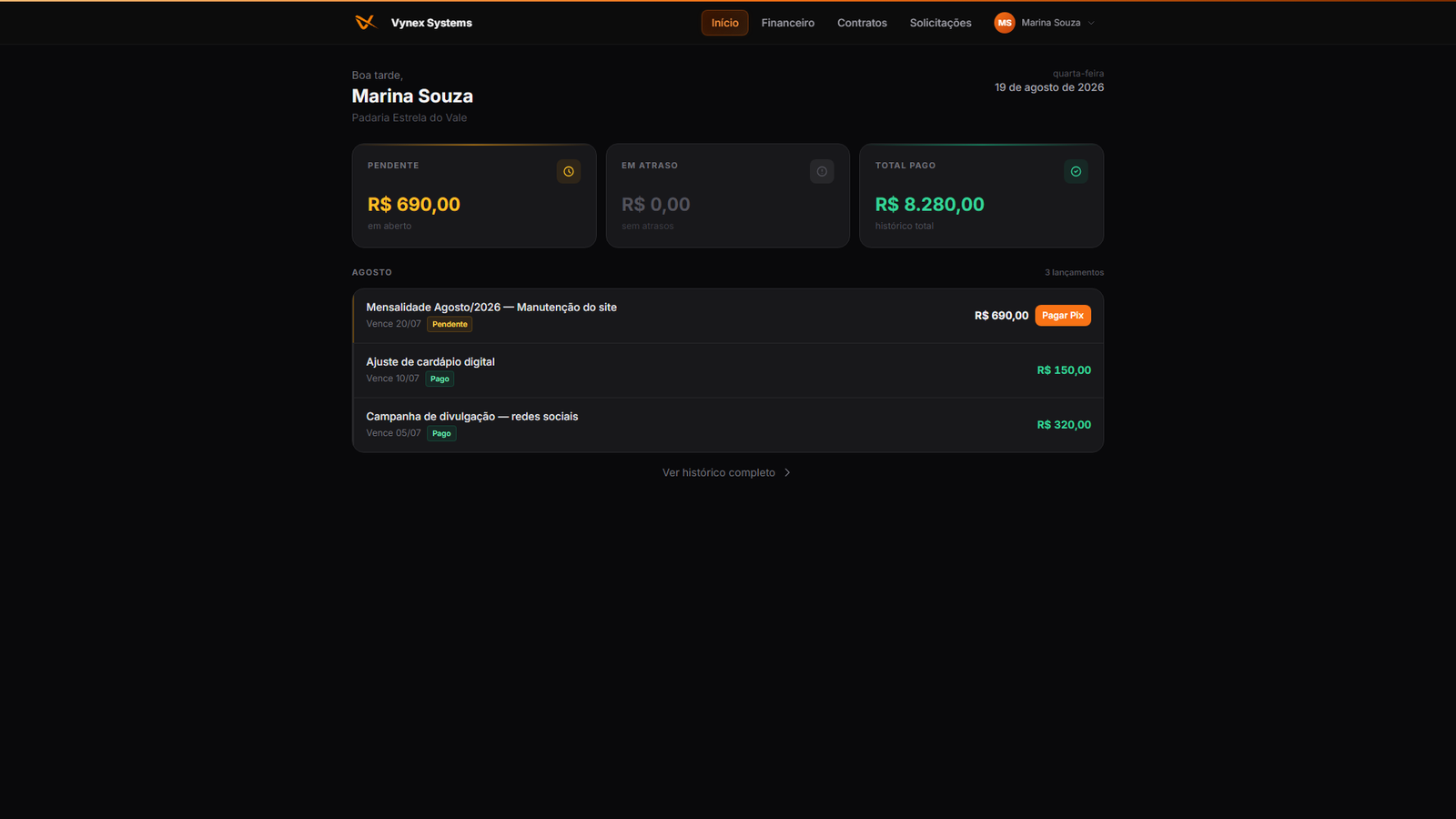The image size is (1456, 819).
Task: Expand the Marina Souza account dropdown arrow
Action: tap(1091, 23)
